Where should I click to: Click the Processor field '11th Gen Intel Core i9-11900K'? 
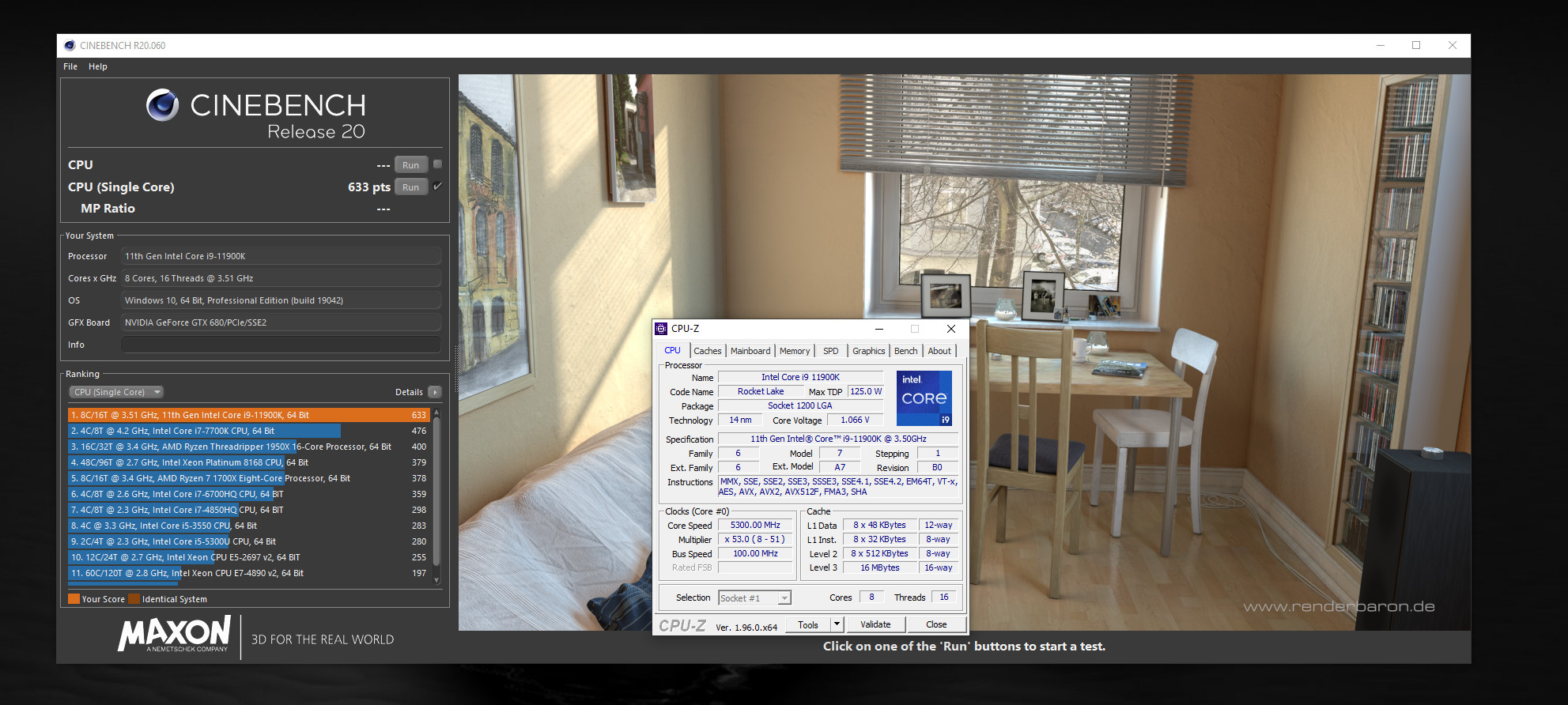click(x=281, y=256)
